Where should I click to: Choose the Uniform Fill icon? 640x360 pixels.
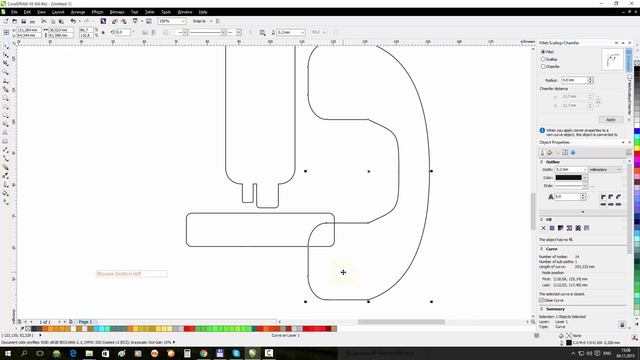point(552,228)
